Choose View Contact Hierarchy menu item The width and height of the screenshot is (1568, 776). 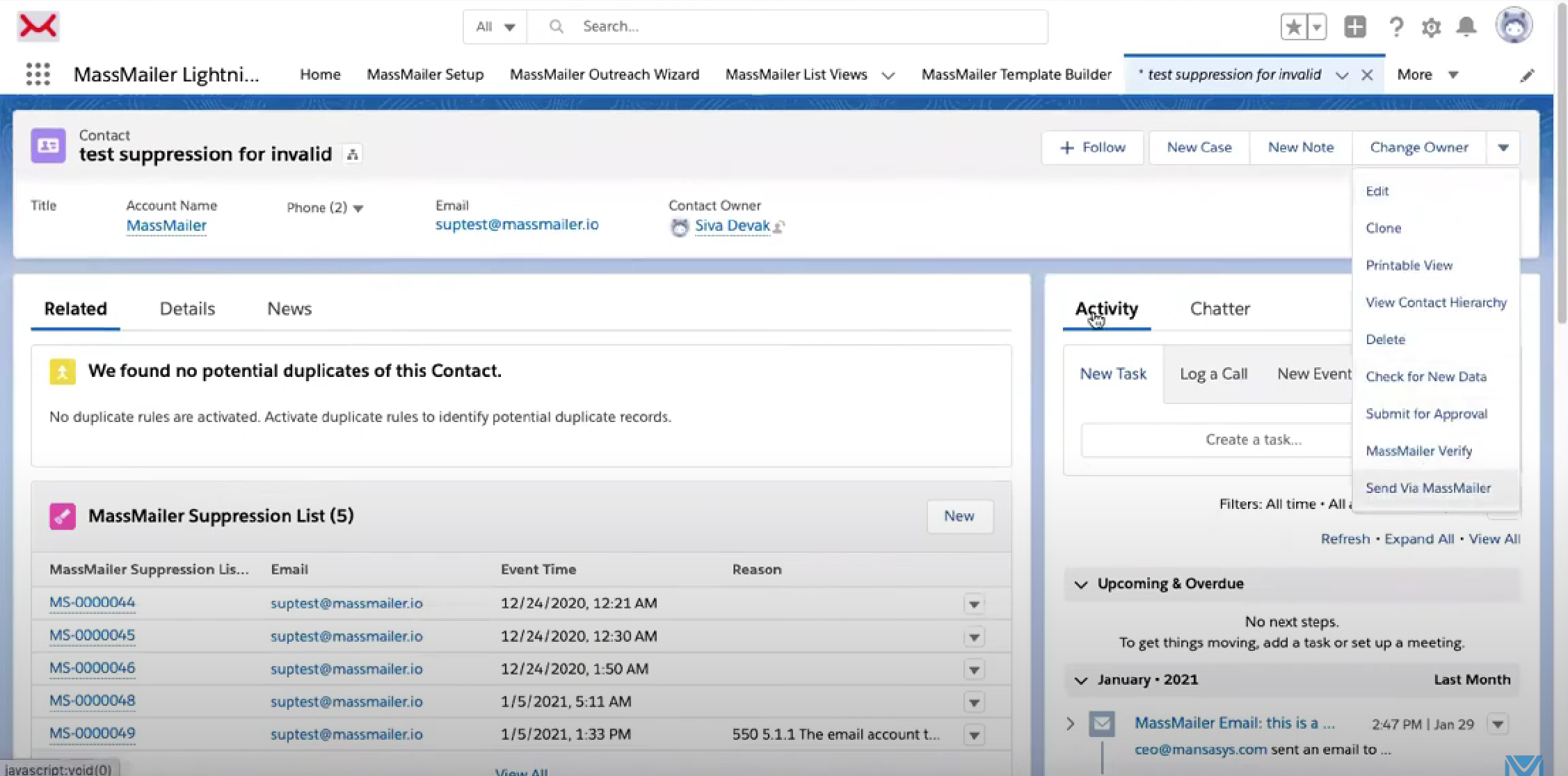click(x=1436, y=302)
